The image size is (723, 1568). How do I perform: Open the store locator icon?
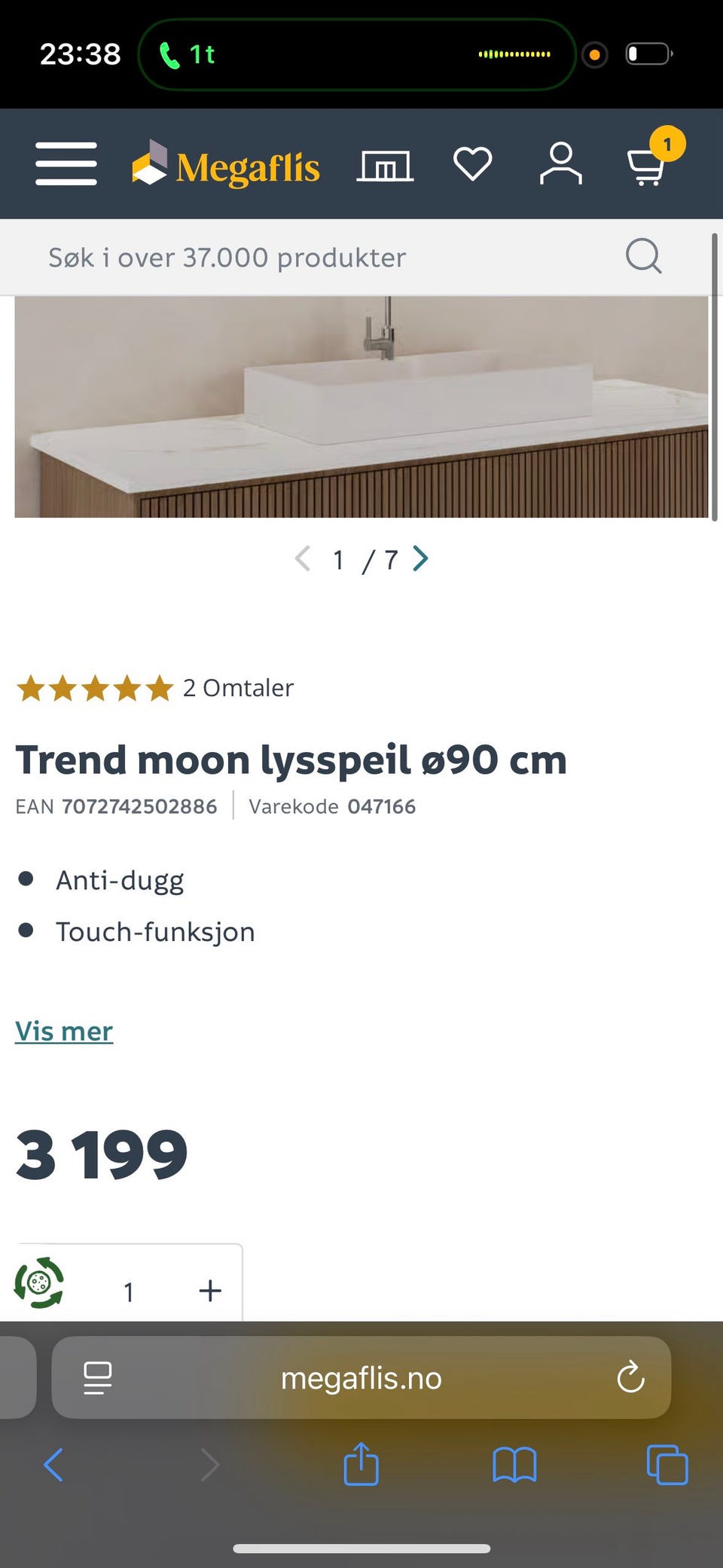385,165
